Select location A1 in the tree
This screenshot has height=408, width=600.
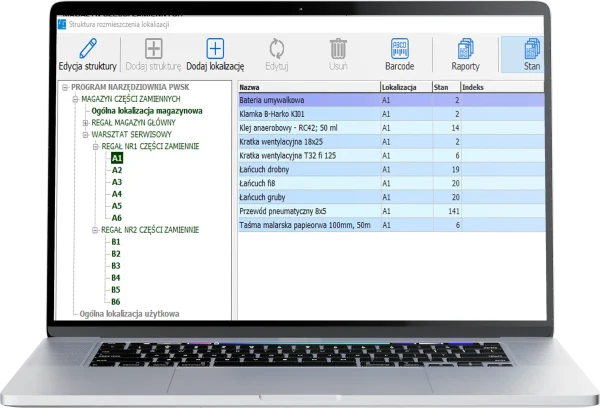pyautogui.click(x=117, y=158)
